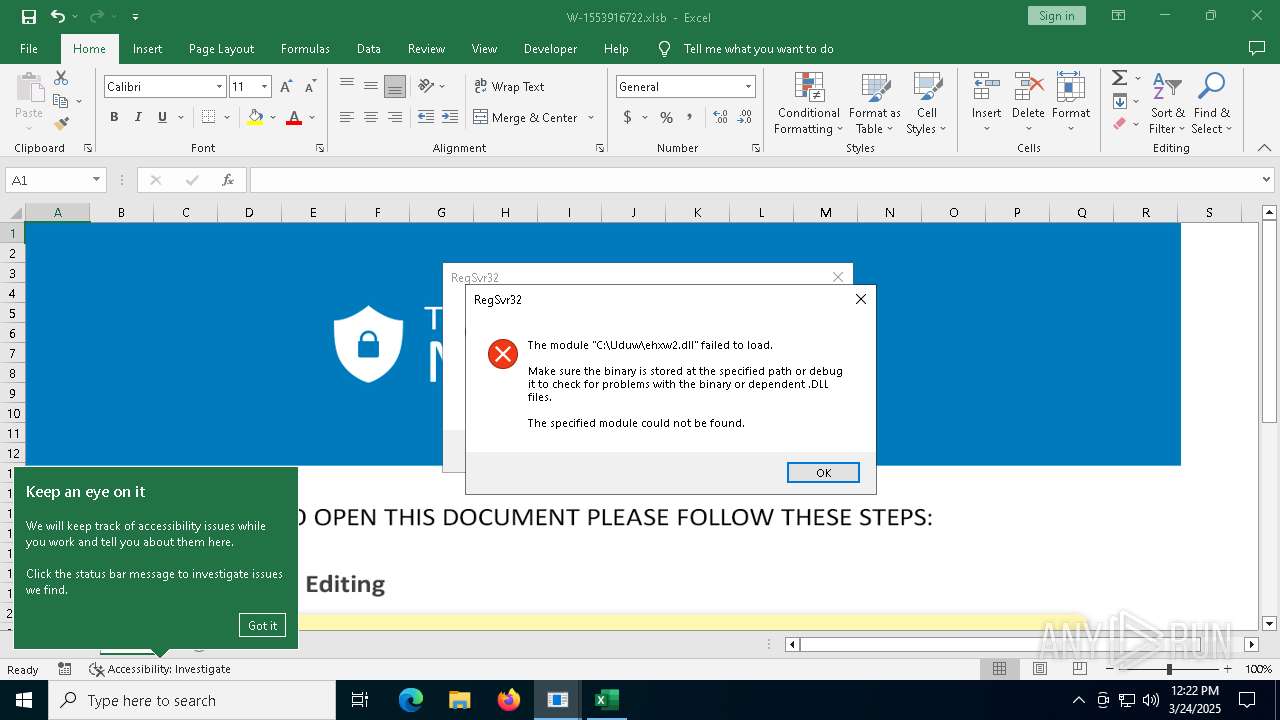
Task: Open the Name Box dropdown arrow
Action: click(96, 180)
